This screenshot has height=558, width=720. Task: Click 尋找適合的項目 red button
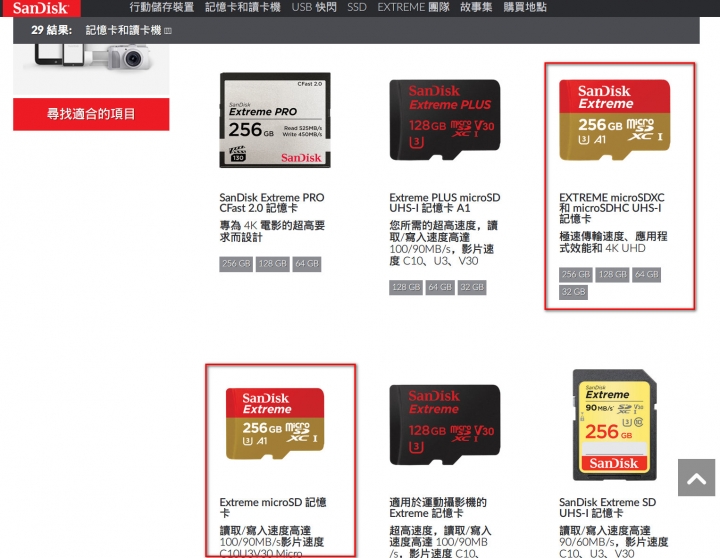[91, 114]
